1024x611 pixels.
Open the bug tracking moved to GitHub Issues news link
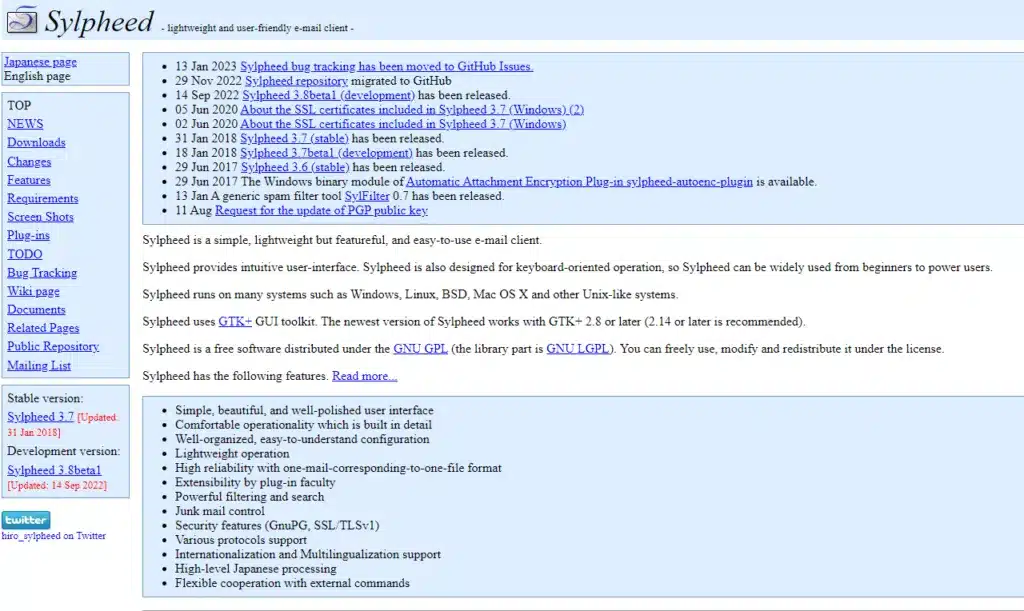(387, 66)
